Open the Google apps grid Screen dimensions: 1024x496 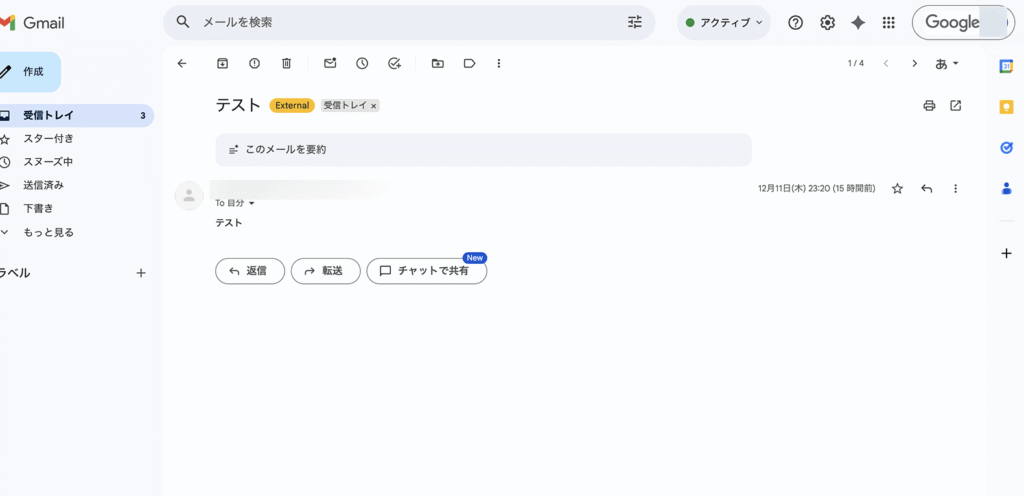coord(888,23)
